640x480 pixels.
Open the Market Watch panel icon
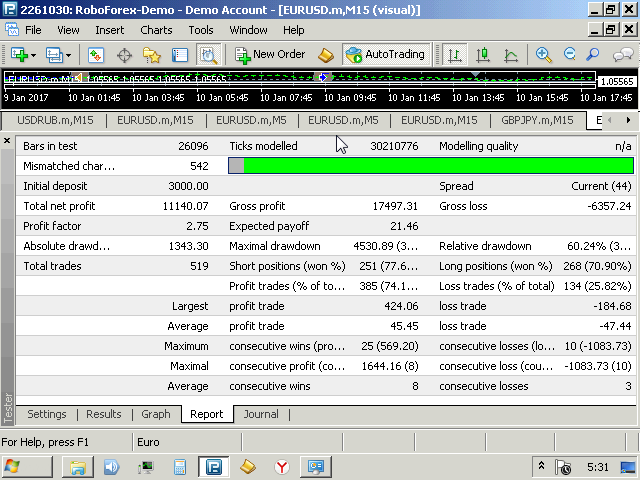point(96,55)
